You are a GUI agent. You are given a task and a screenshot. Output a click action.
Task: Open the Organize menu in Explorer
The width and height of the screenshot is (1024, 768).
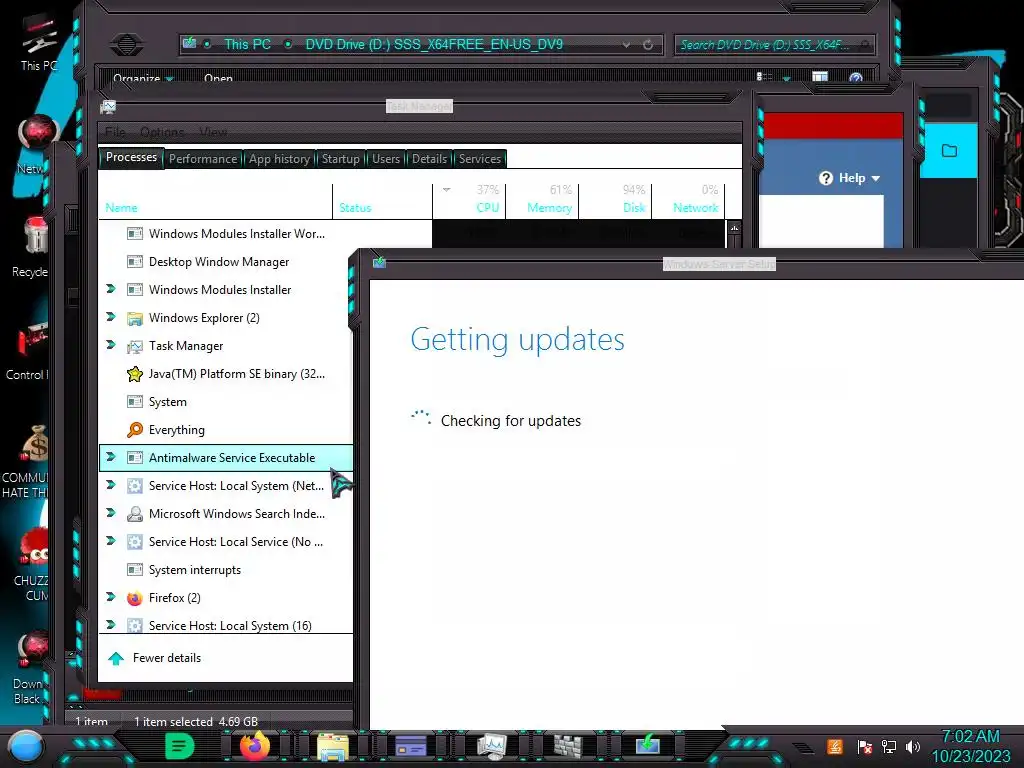(143, 78)
